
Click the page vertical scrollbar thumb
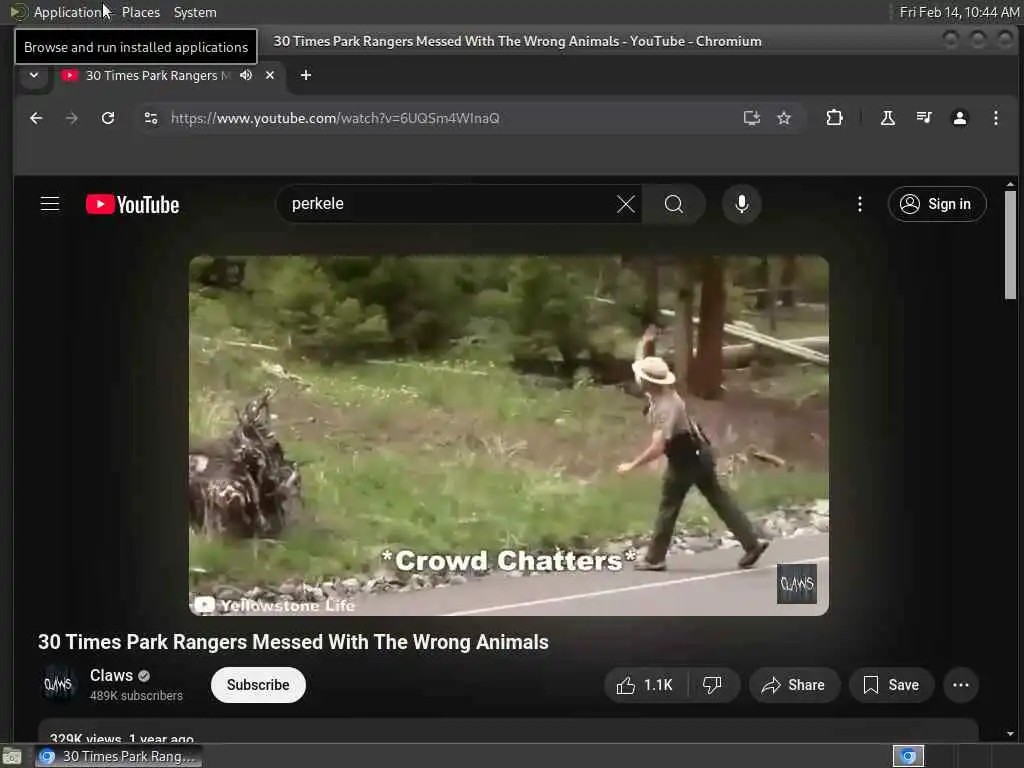pyautogui.click(x=1010, y=245)
